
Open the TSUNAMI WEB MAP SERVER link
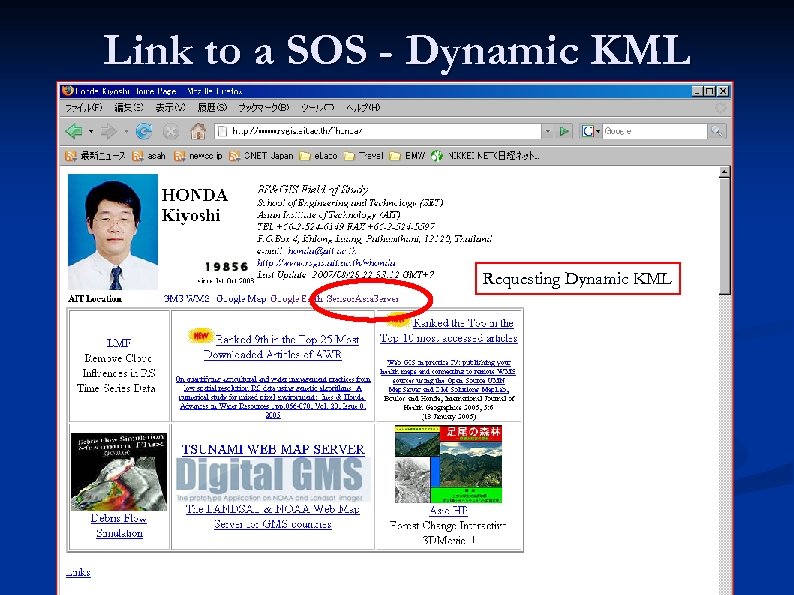click(273, 450)
